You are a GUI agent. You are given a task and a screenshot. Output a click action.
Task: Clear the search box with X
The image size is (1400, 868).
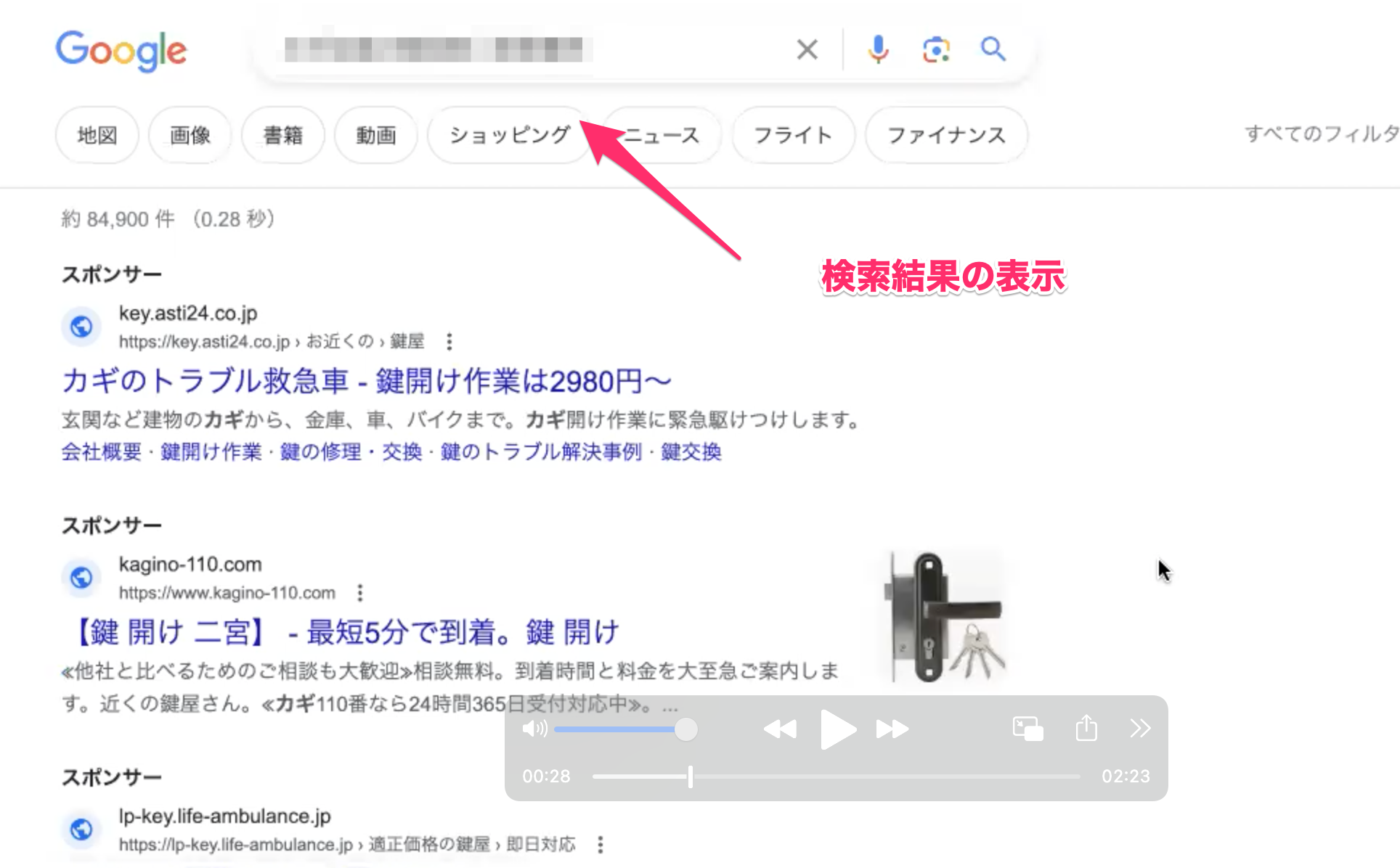point(807,50)
